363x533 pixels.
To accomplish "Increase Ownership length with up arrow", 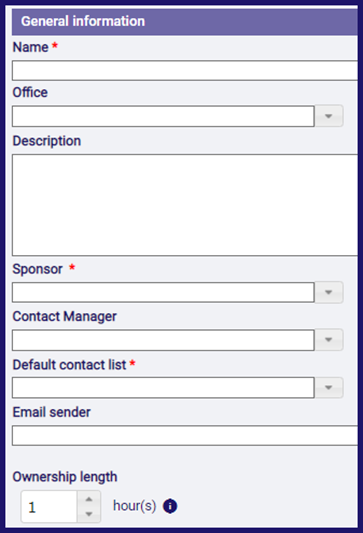I will [89, 499].
